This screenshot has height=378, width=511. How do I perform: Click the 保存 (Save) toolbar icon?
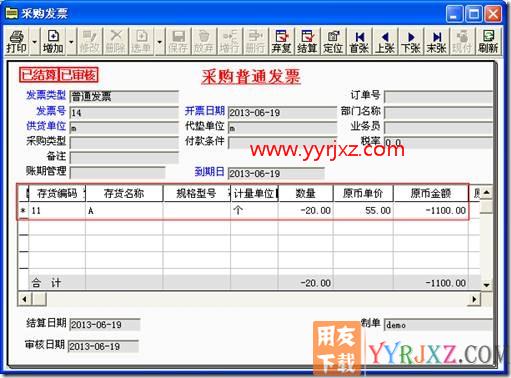point(178,42)
